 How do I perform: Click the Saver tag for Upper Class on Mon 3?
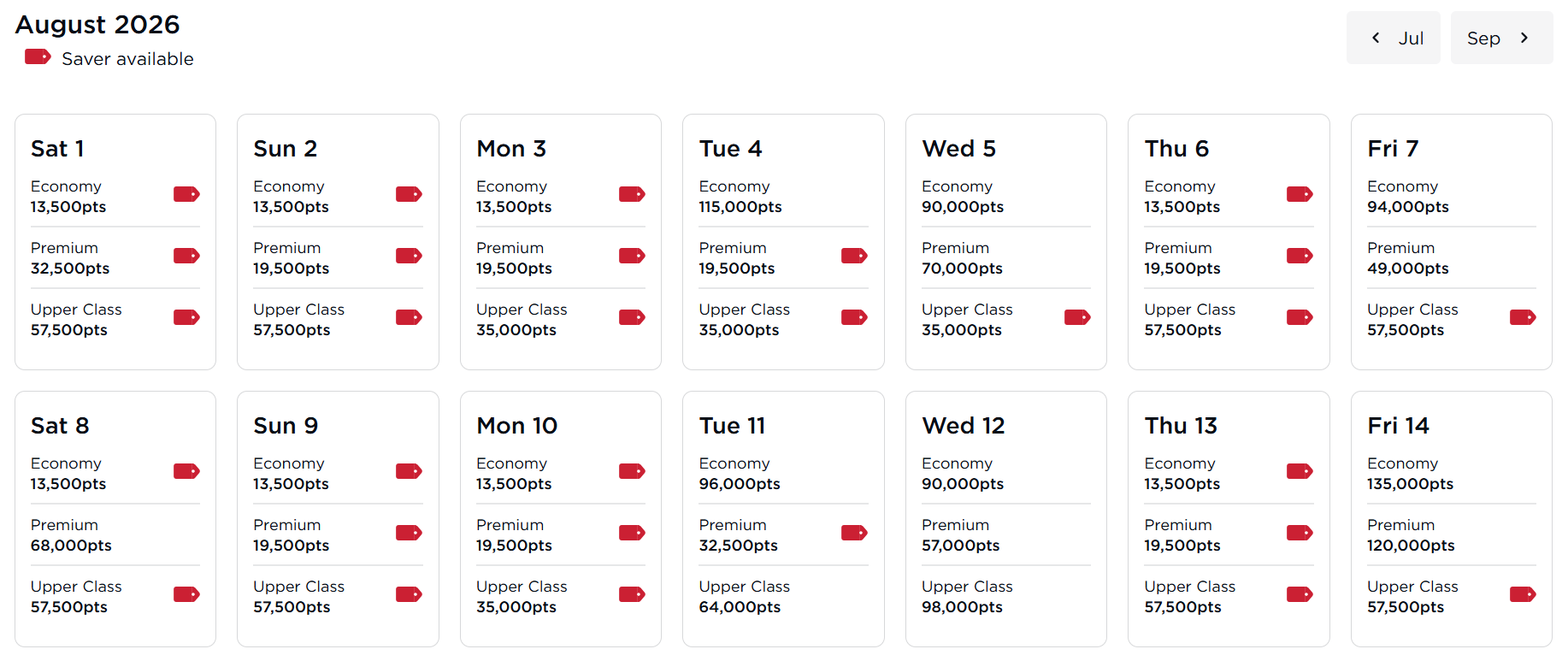[x=632, y=317]
